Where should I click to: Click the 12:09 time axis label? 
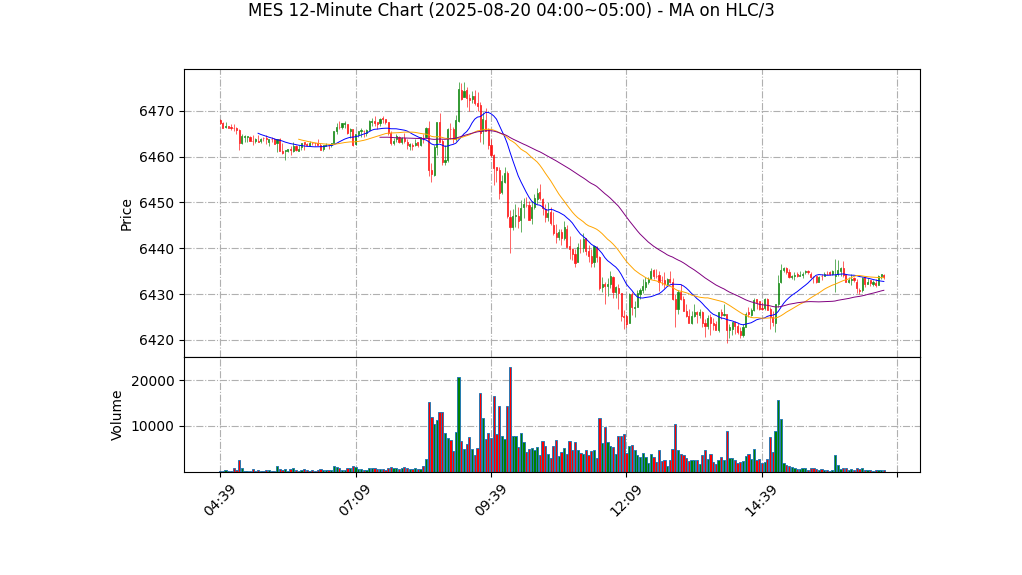pos(626,501)
